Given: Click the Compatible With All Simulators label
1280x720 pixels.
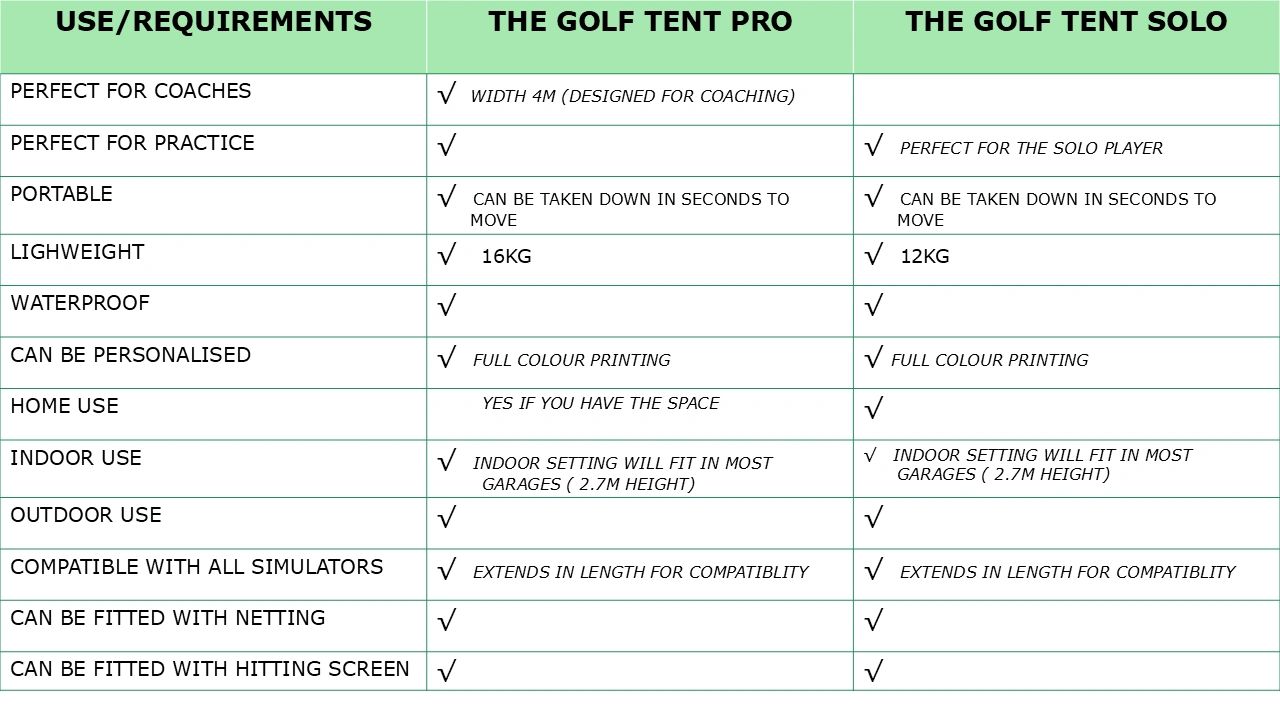Looking at the screenshot, I should click(x=197, y=567).
